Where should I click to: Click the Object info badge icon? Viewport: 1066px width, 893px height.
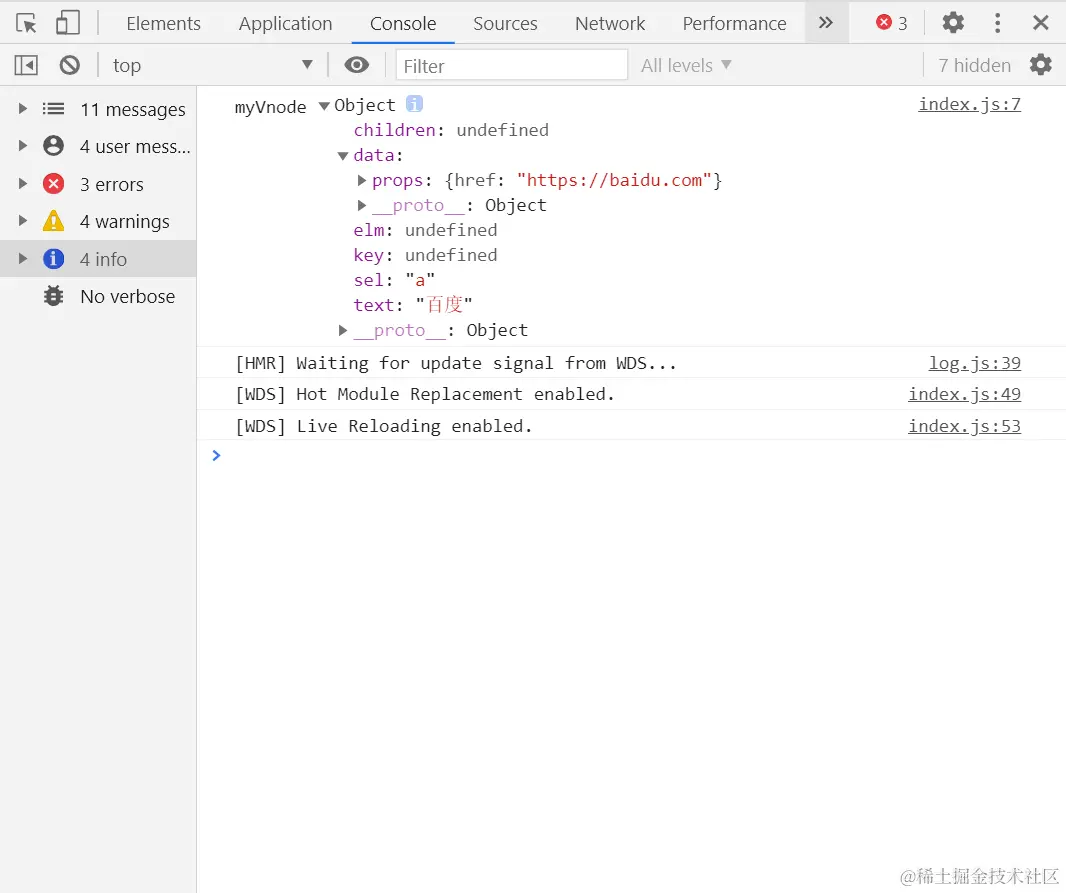point(414,104)
